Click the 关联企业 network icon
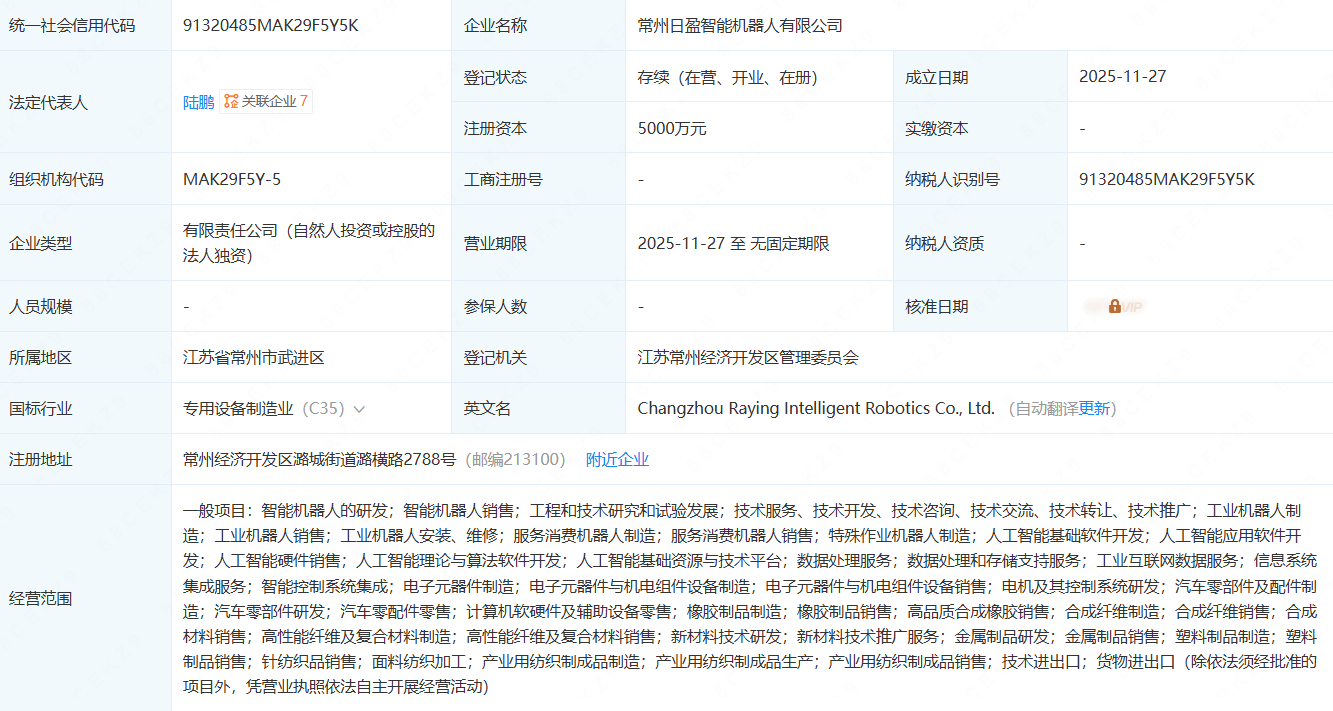 click(231, 101)
